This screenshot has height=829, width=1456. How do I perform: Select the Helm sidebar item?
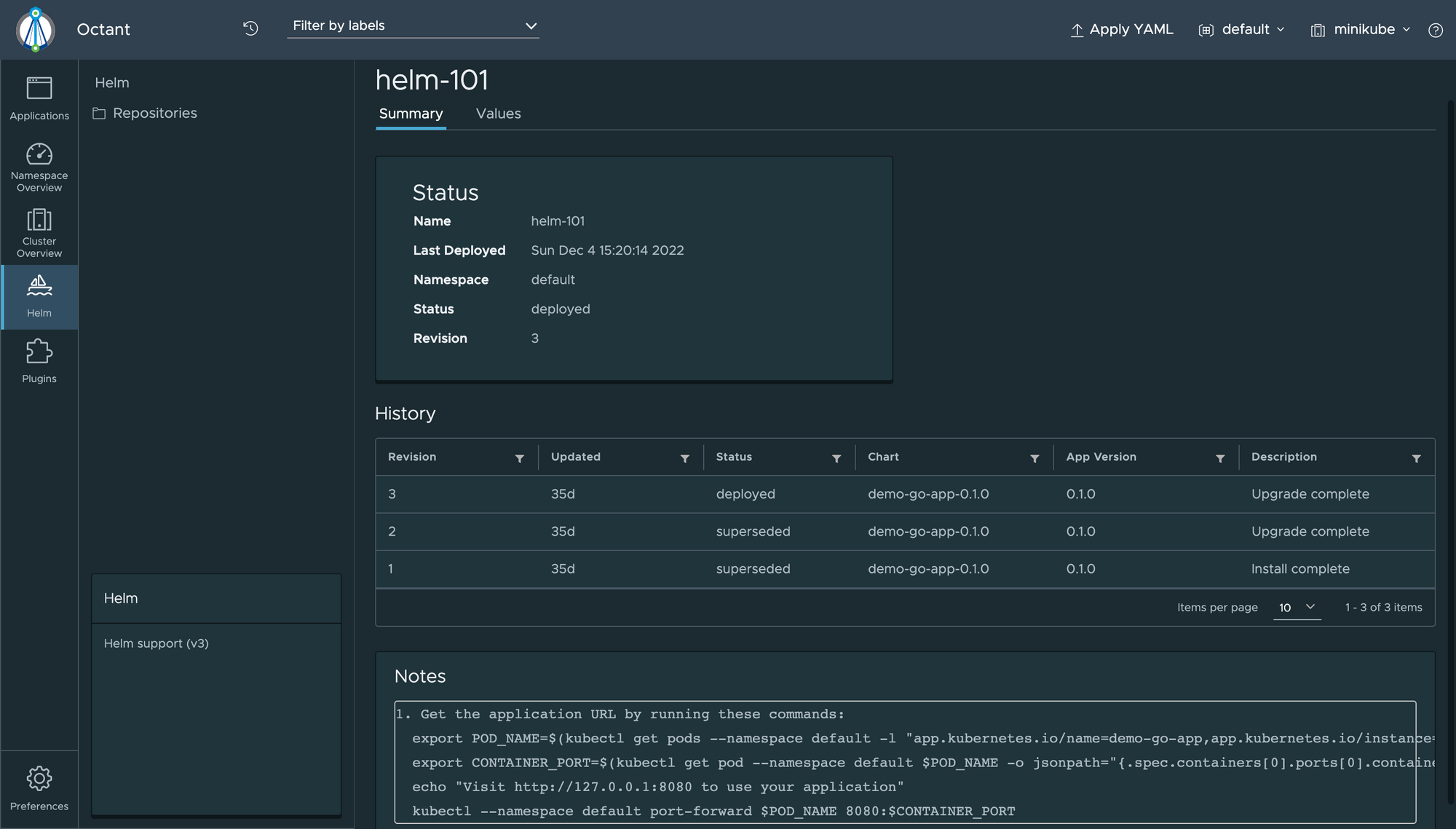point(39,297)
